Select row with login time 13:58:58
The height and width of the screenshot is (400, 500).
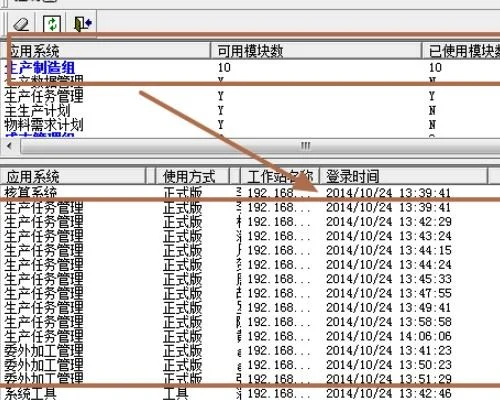pyautogui.click(x=250, y=322)
